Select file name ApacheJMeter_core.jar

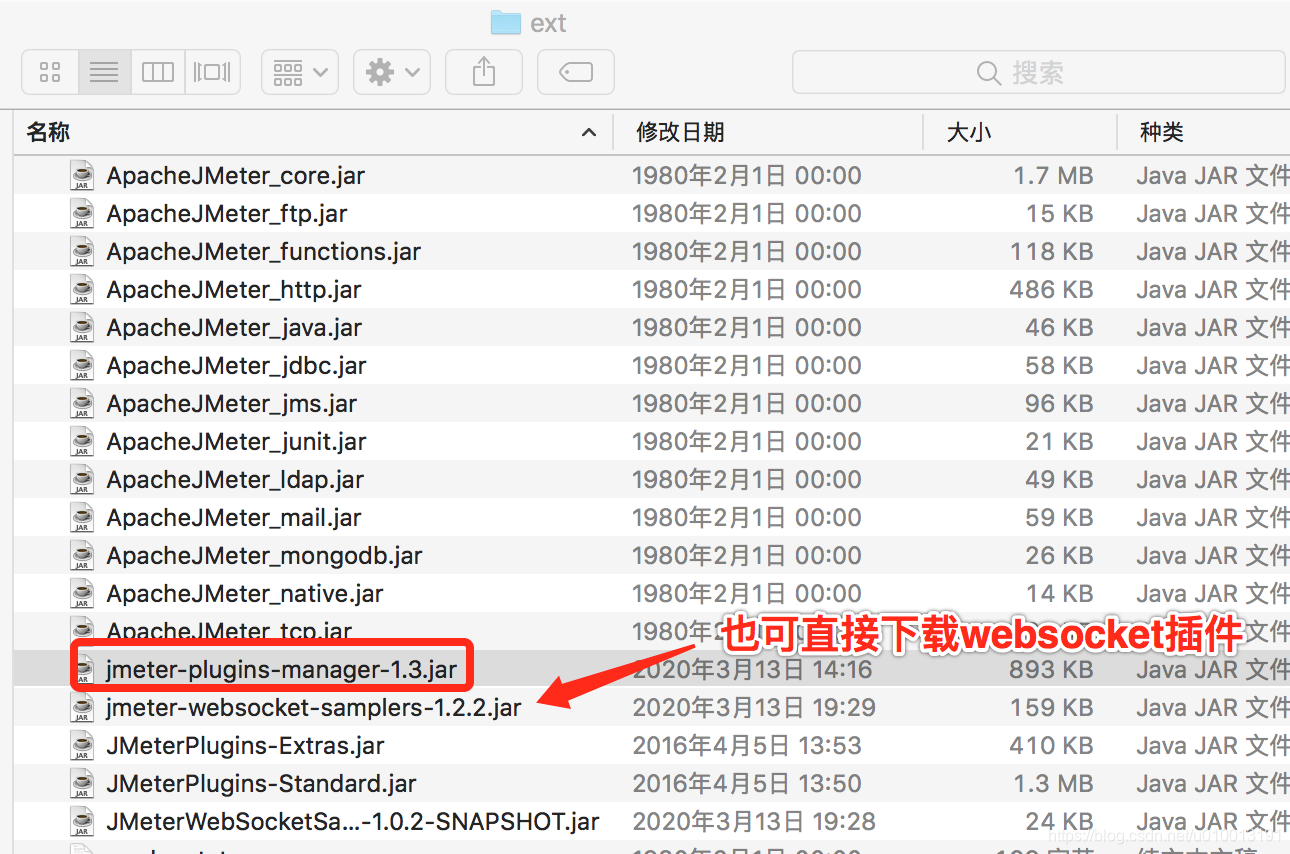click(x=236, y=176)
